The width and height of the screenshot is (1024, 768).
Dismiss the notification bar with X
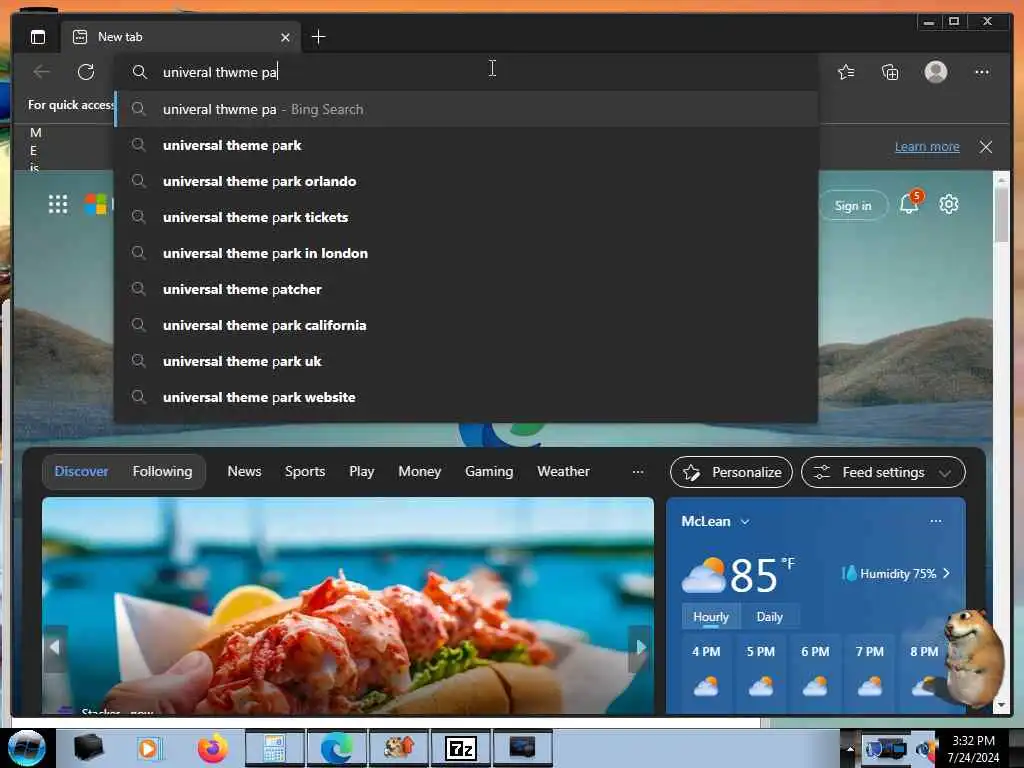[x=985, y=147]
